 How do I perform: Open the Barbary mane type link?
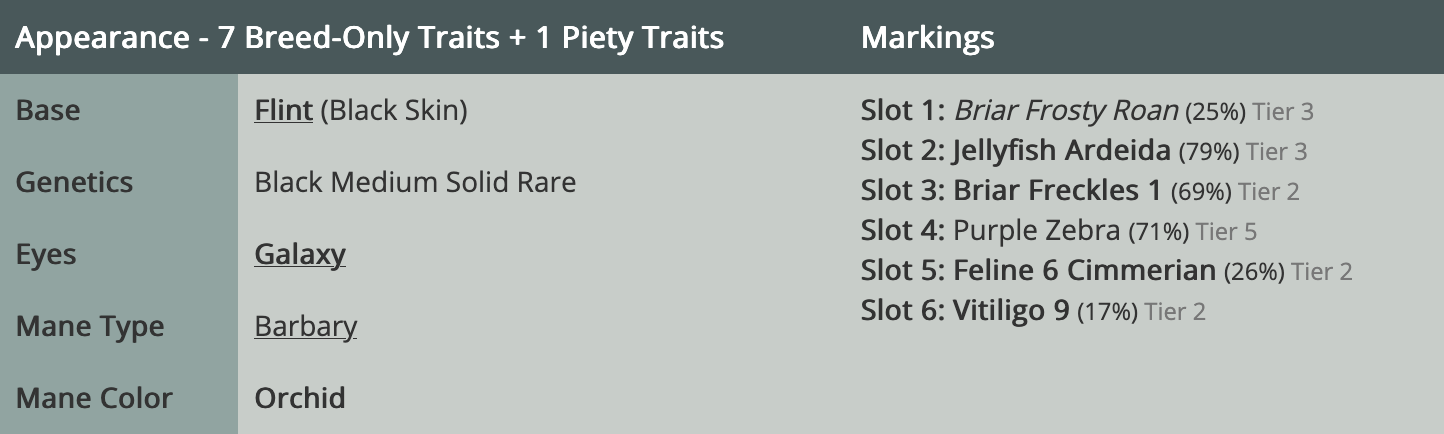pos(305,326)
